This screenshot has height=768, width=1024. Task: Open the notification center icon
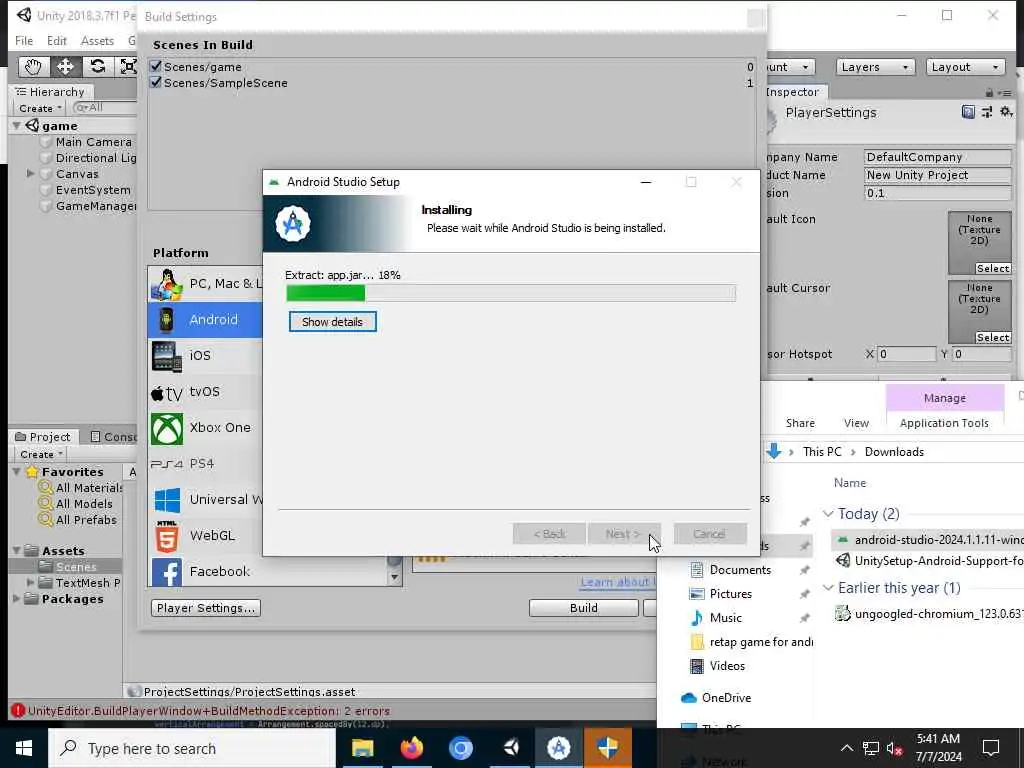pos(991,748)
